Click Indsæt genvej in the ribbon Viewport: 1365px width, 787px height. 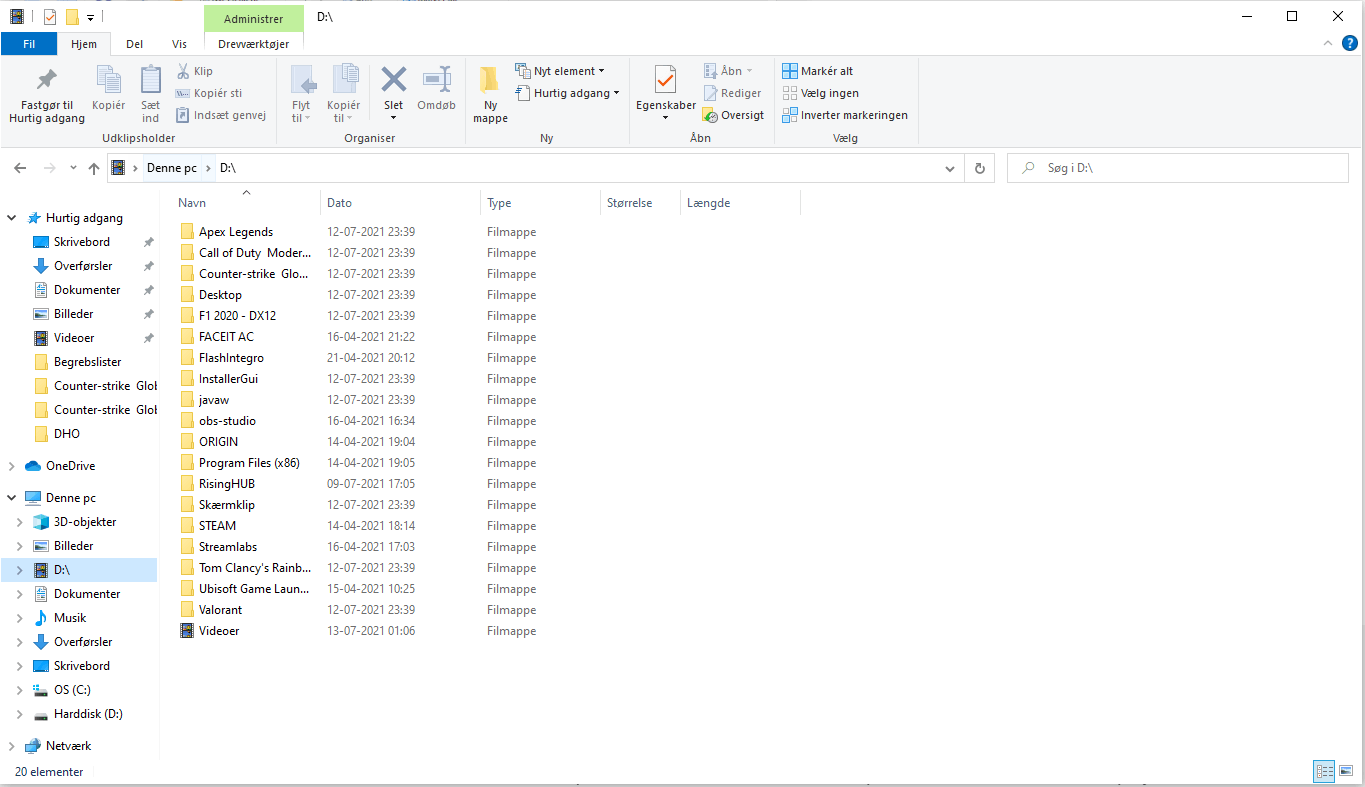[x=221, y=115]
